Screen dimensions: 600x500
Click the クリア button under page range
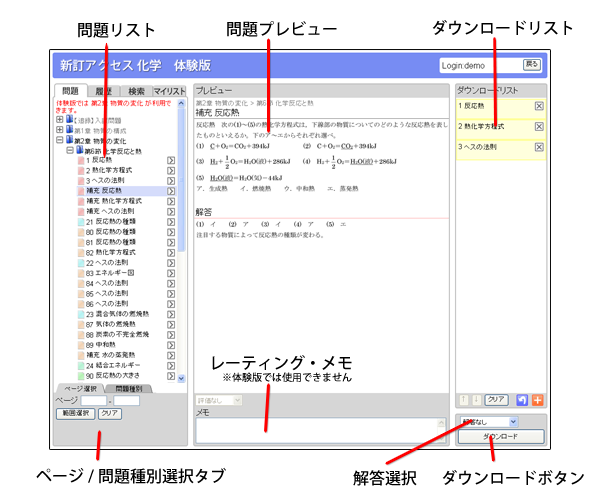click(x=110, y=414)
